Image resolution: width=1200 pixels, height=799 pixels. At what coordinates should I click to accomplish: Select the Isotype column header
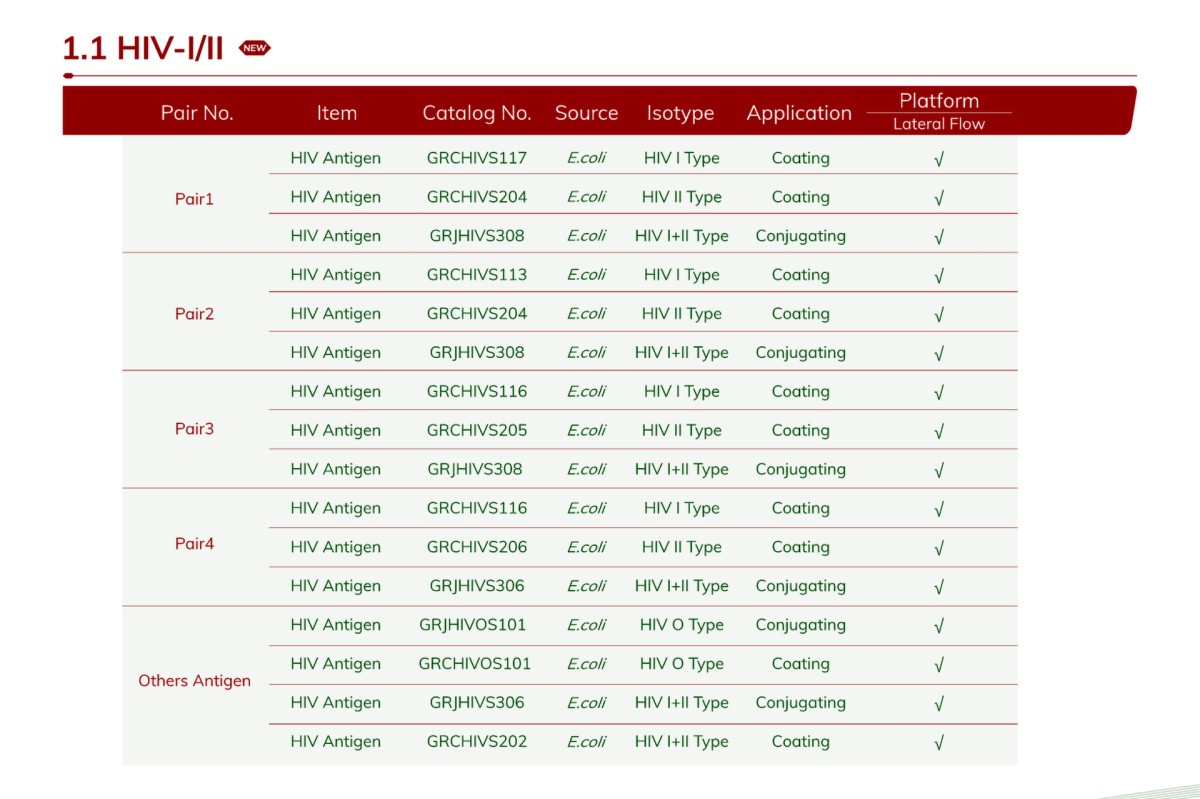click(x=681, y=113)
